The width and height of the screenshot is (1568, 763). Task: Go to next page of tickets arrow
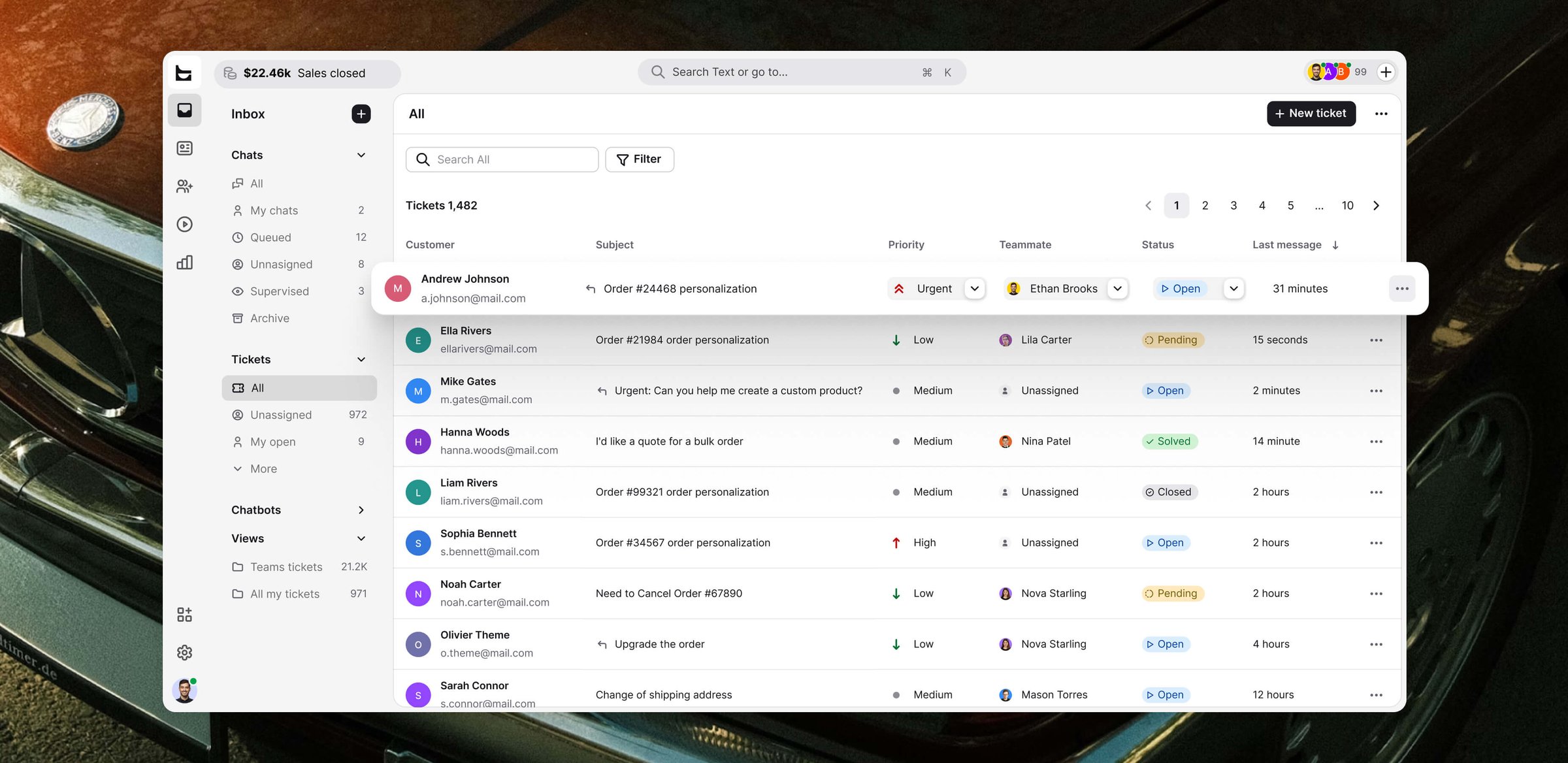[1377, 206]
